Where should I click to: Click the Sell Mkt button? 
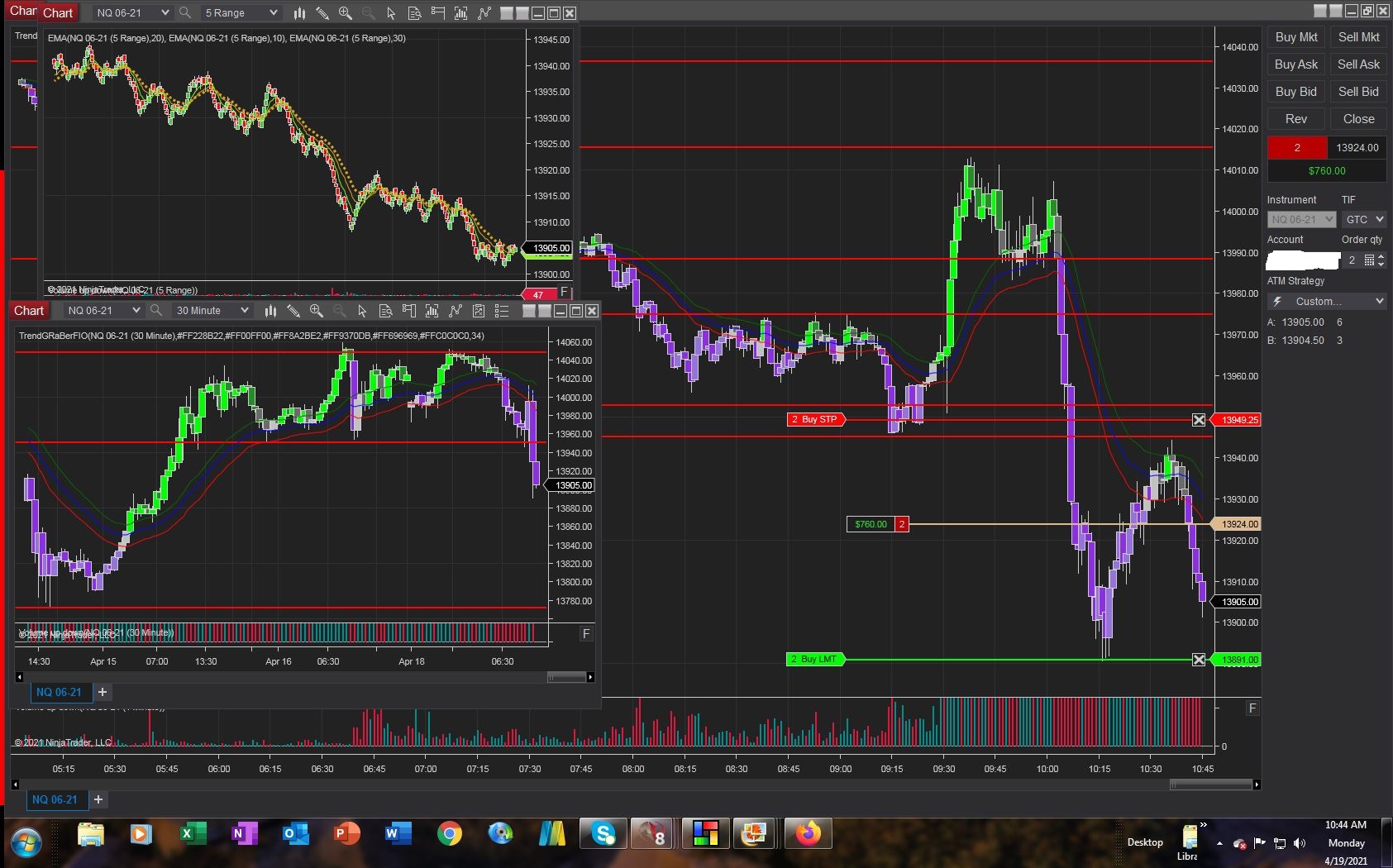tap(1358, 37)
